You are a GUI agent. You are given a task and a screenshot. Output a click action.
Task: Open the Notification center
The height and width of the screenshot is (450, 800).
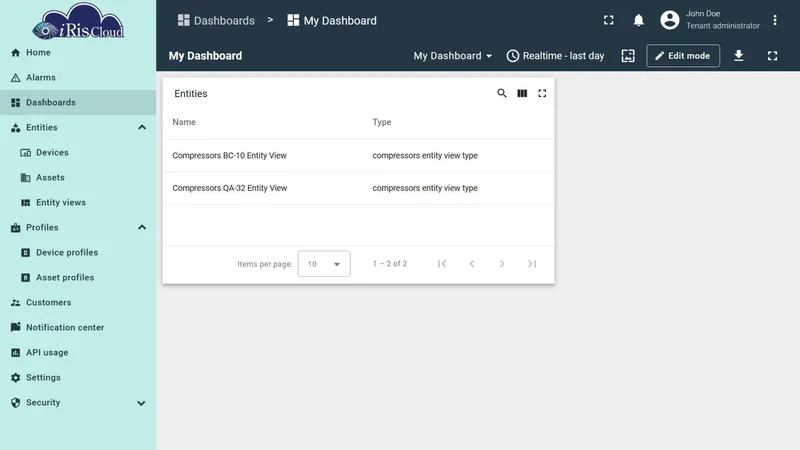click(x=78, y=328)
